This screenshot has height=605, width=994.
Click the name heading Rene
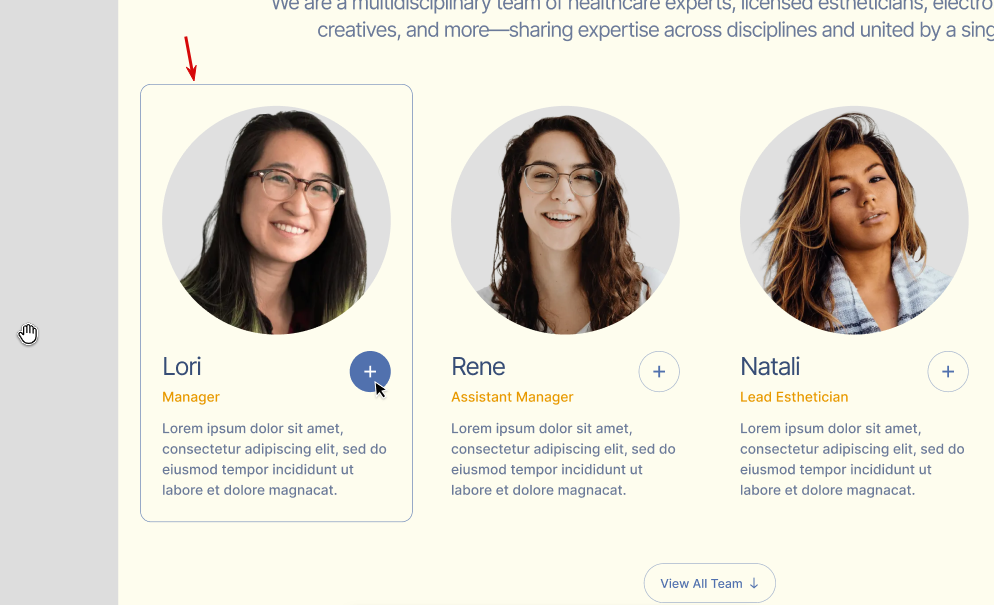pos(478,367)
